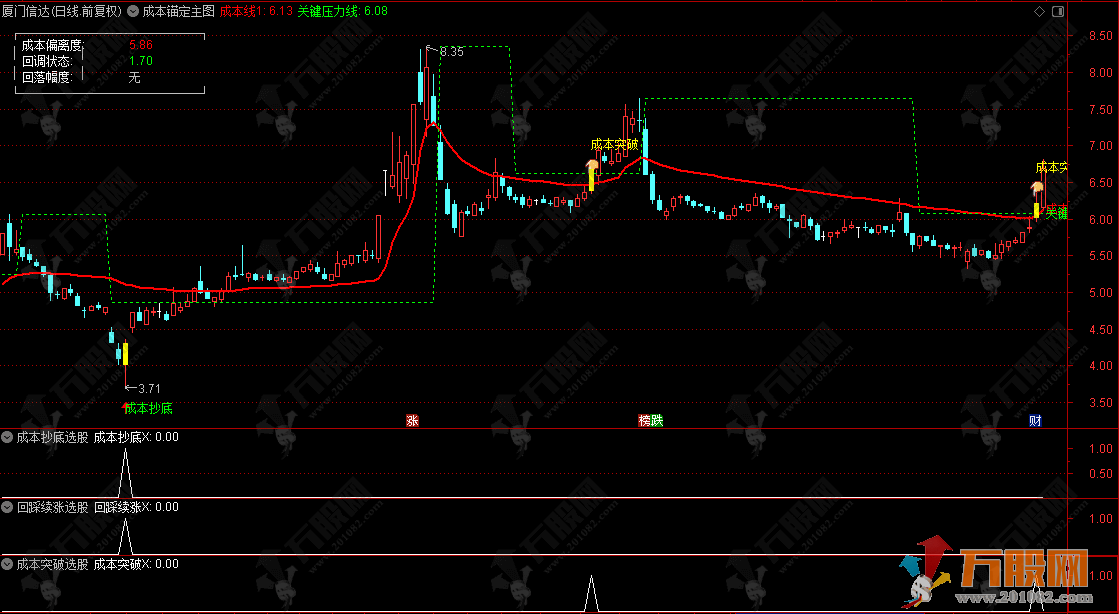
Task: Click the 回落幅度 value 无
Action: (134, 77)
